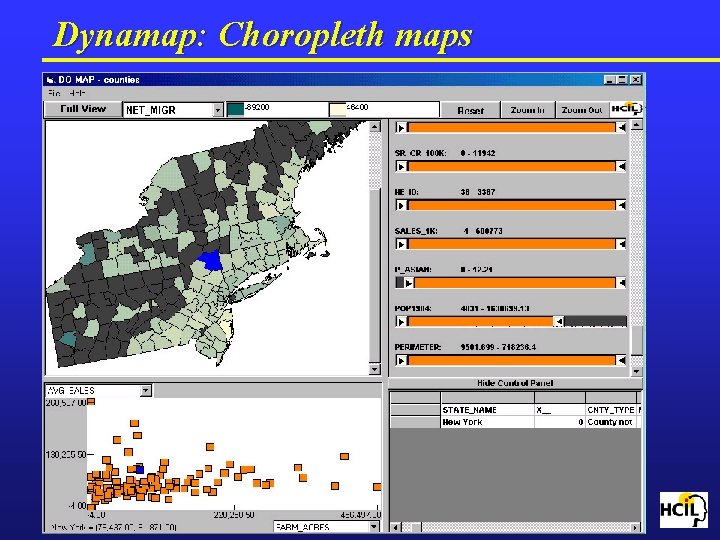The height and width of the screenshot is (540, 720).
Task: Click the topmost scatterplot point near the Y-axis
Action: (91, 402)
